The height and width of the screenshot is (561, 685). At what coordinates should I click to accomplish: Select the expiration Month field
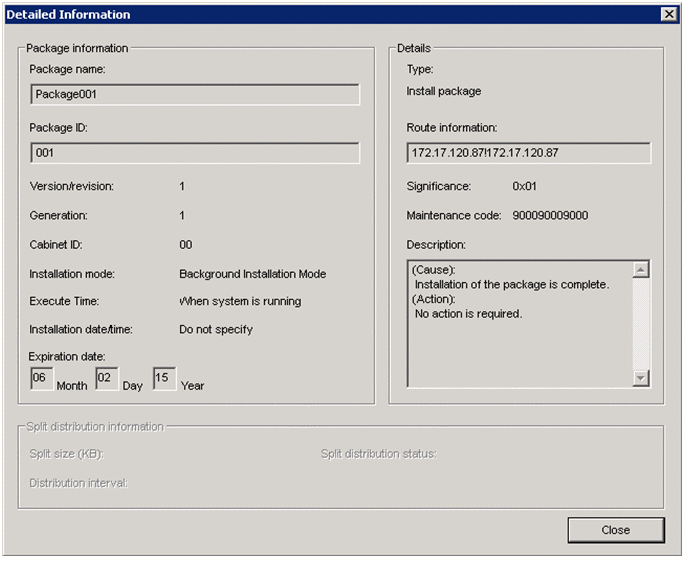click(x=41, y=379)
